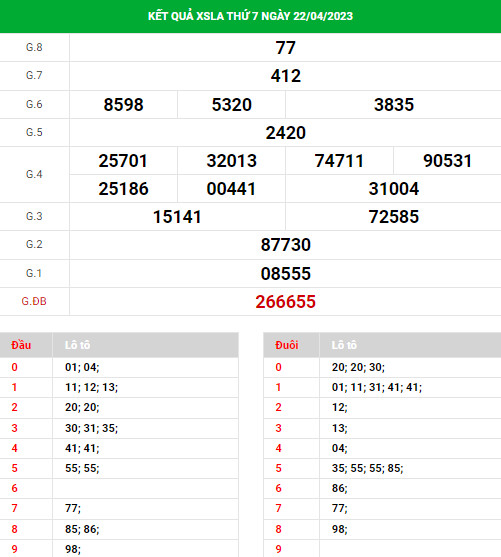Click the green header title XSLA 22/04/2023
Viewport: 501px width, 557px height.
[250, 16]
